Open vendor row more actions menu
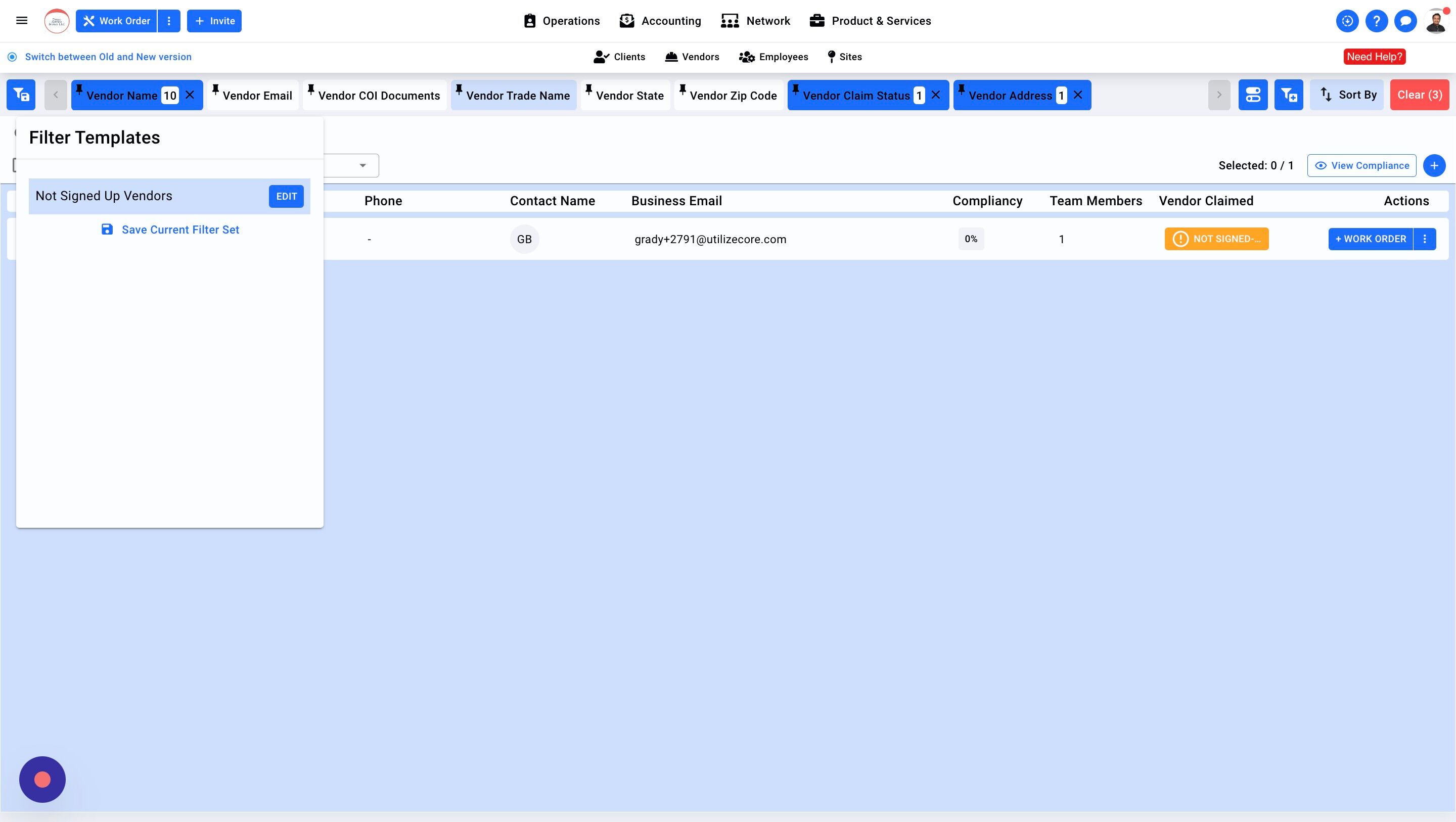 pyautogui.click(x=1424, y=239)
